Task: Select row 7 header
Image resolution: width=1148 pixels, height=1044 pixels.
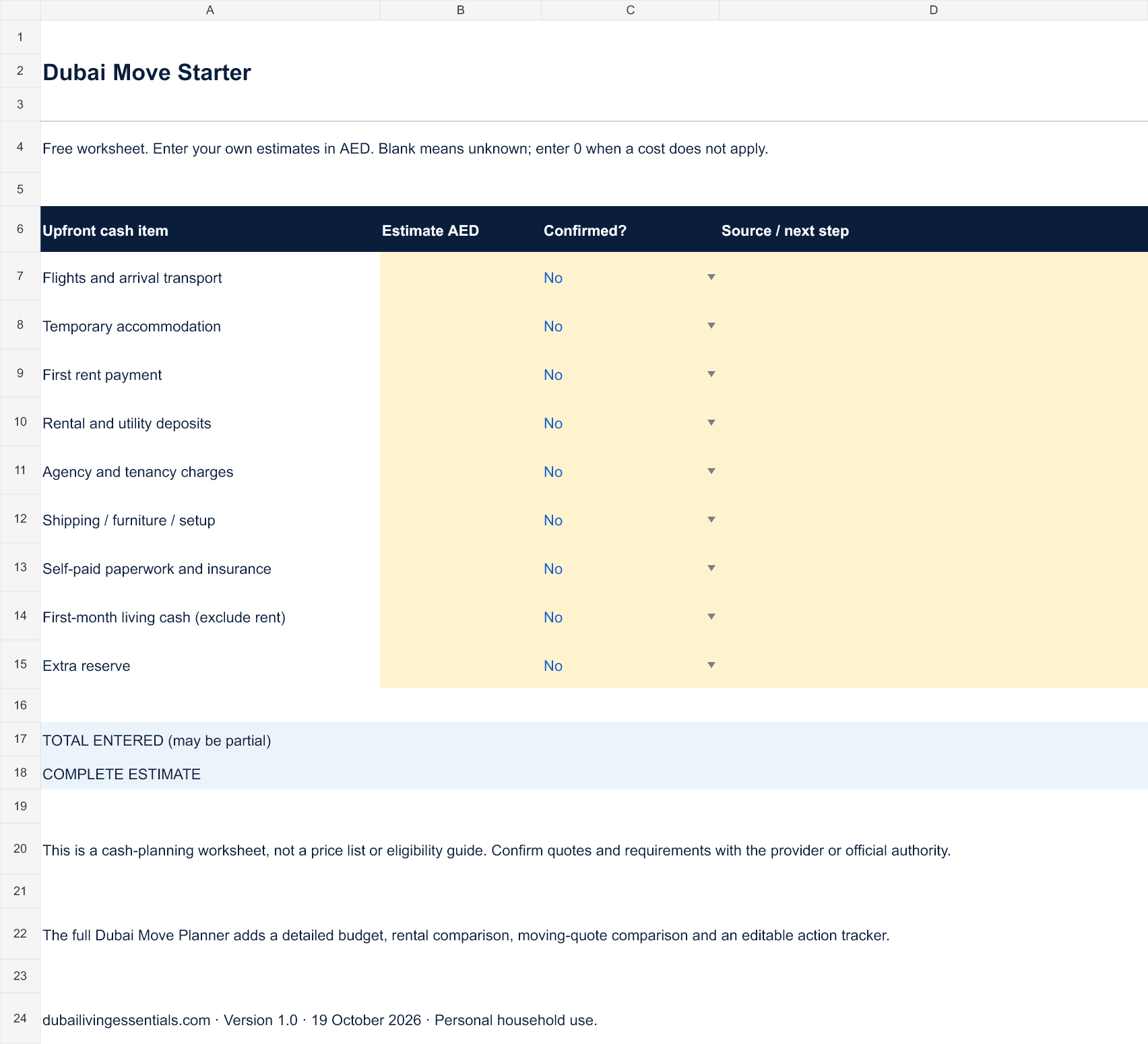Action: [20, 276]
